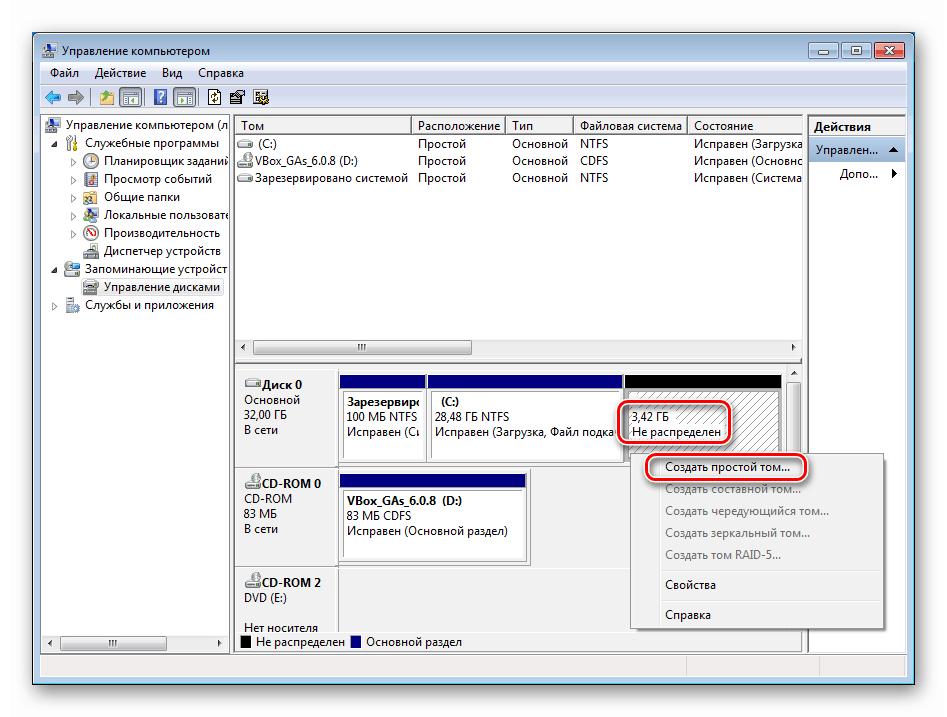
Task: Sort by the Файловая система column header
Action: (x=631, y=126)
